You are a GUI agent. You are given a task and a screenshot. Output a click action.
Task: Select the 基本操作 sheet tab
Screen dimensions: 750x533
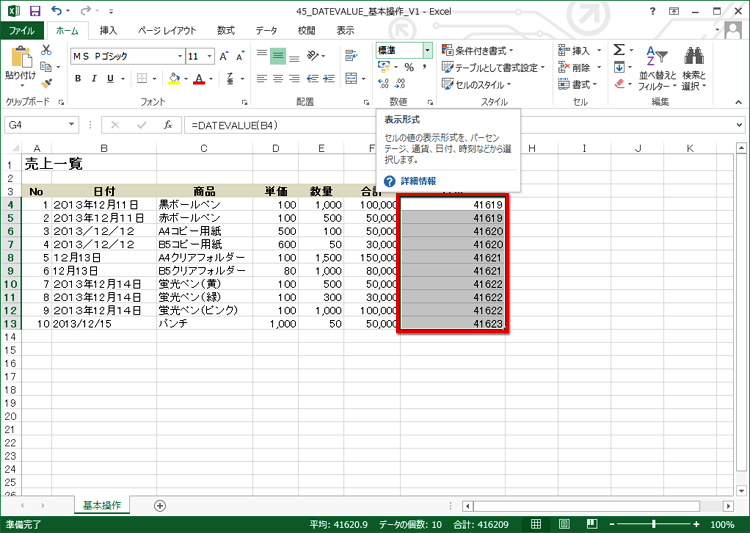tap(102, 505)
